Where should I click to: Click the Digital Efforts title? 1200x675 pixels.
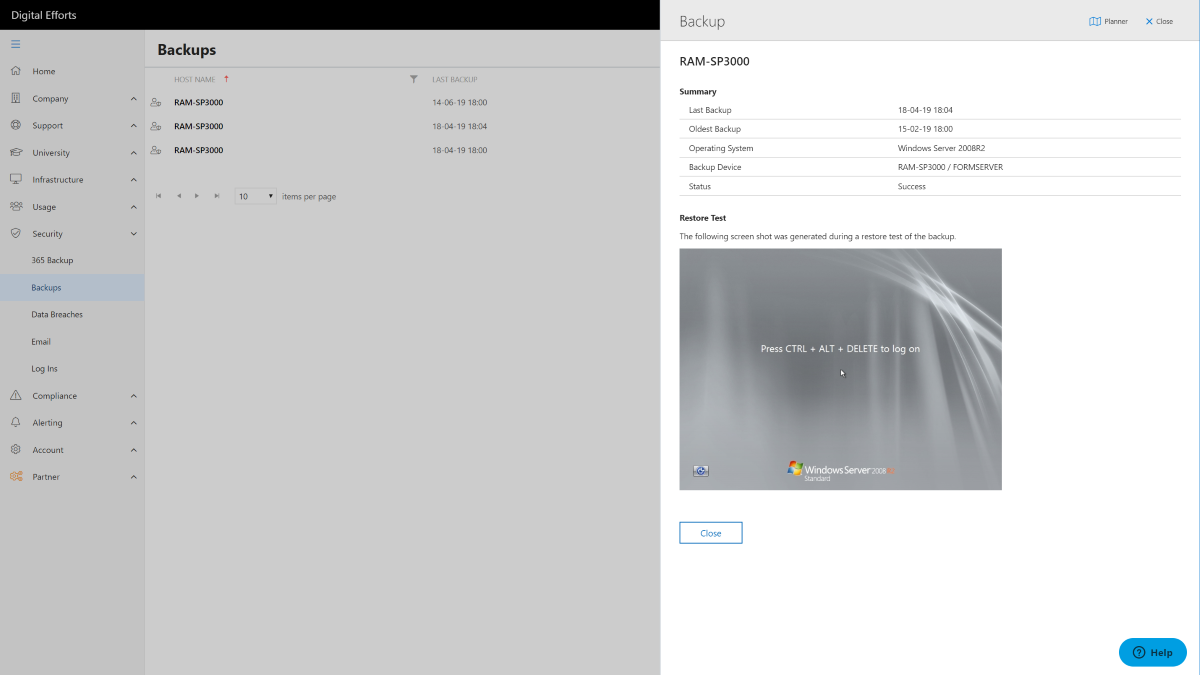coord(44,15)
